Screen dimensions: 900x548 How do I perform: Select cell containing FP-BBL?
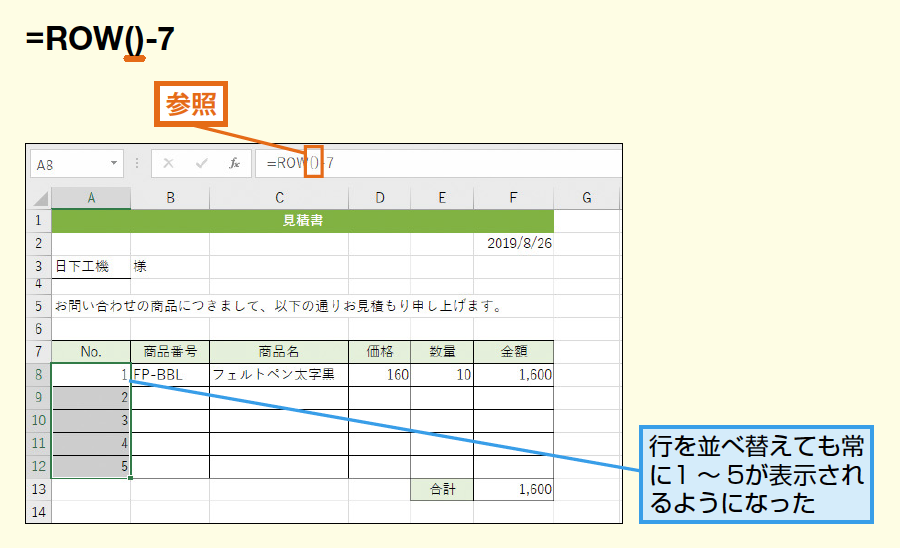[170, 375]
